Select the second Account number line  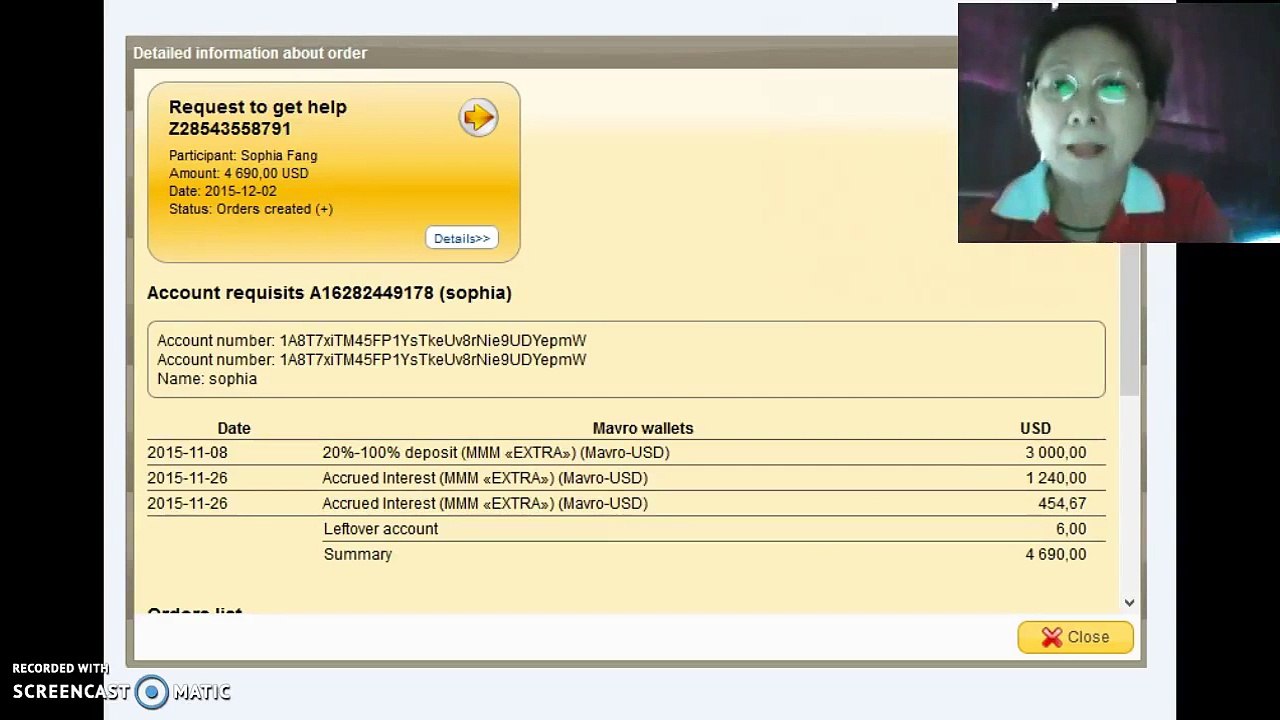[372, 360]
